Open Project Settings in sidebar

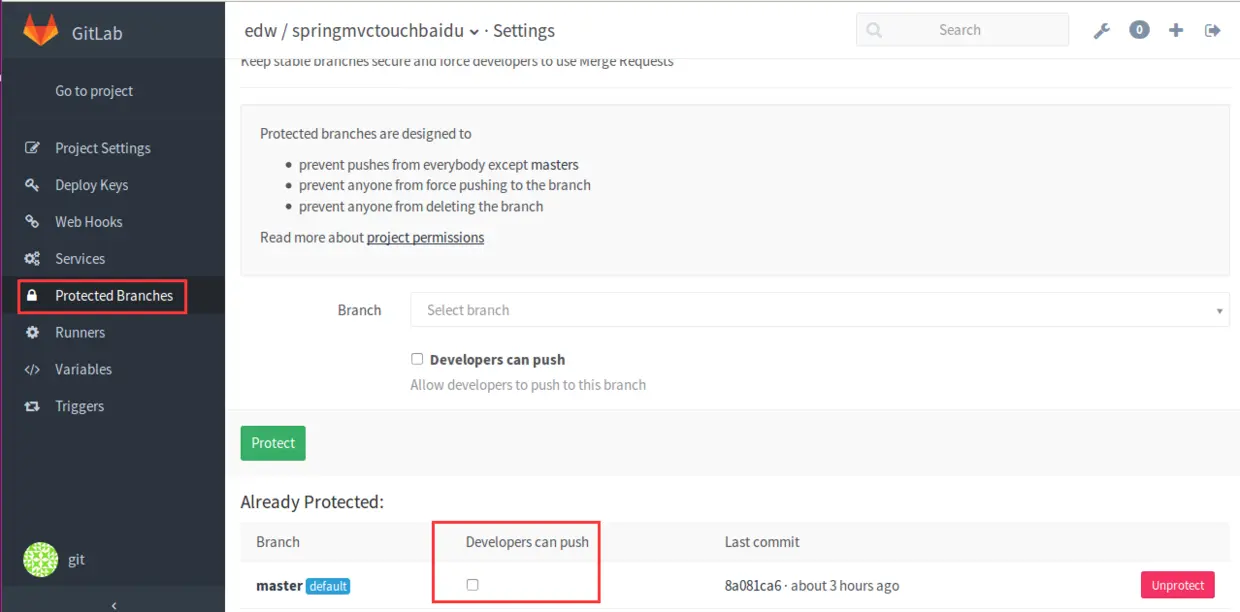point(102,148)
